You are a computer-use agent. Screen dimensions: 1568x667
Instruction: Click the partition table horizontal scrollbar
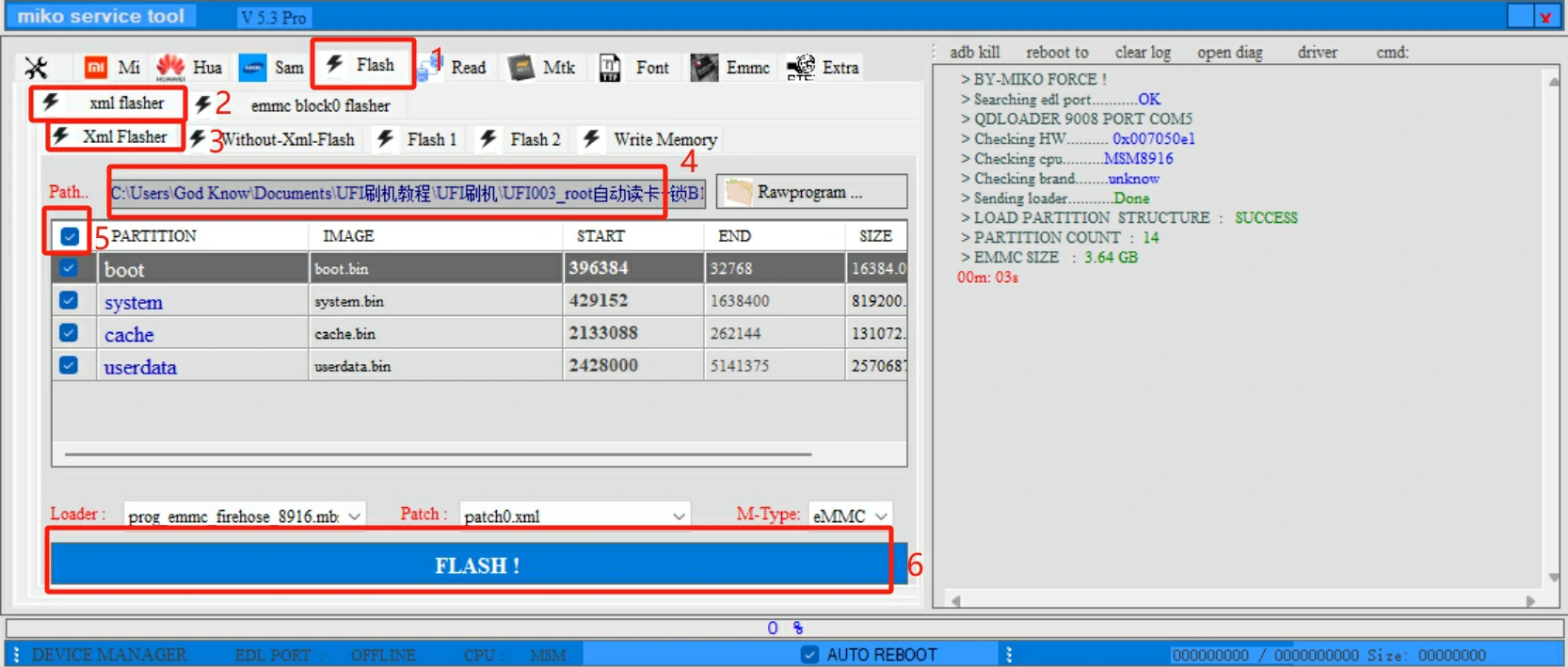coord(438,454)
